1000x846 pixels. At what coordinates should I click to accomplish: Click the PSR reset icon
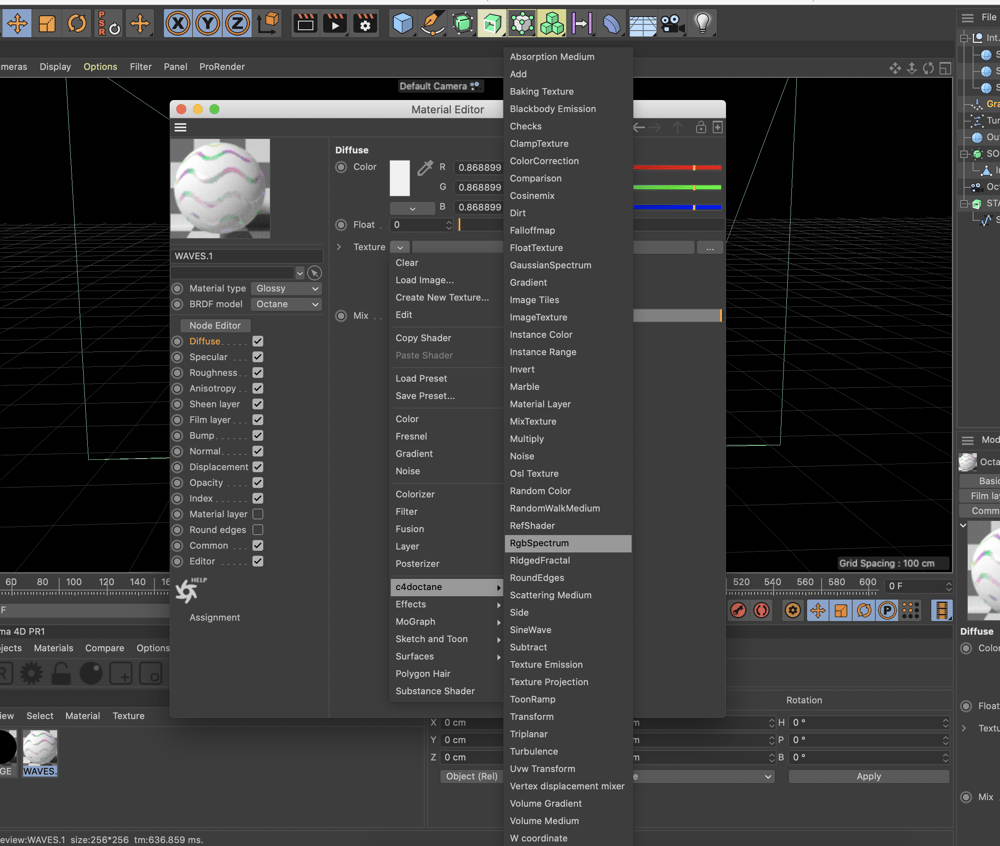[109, 24]
